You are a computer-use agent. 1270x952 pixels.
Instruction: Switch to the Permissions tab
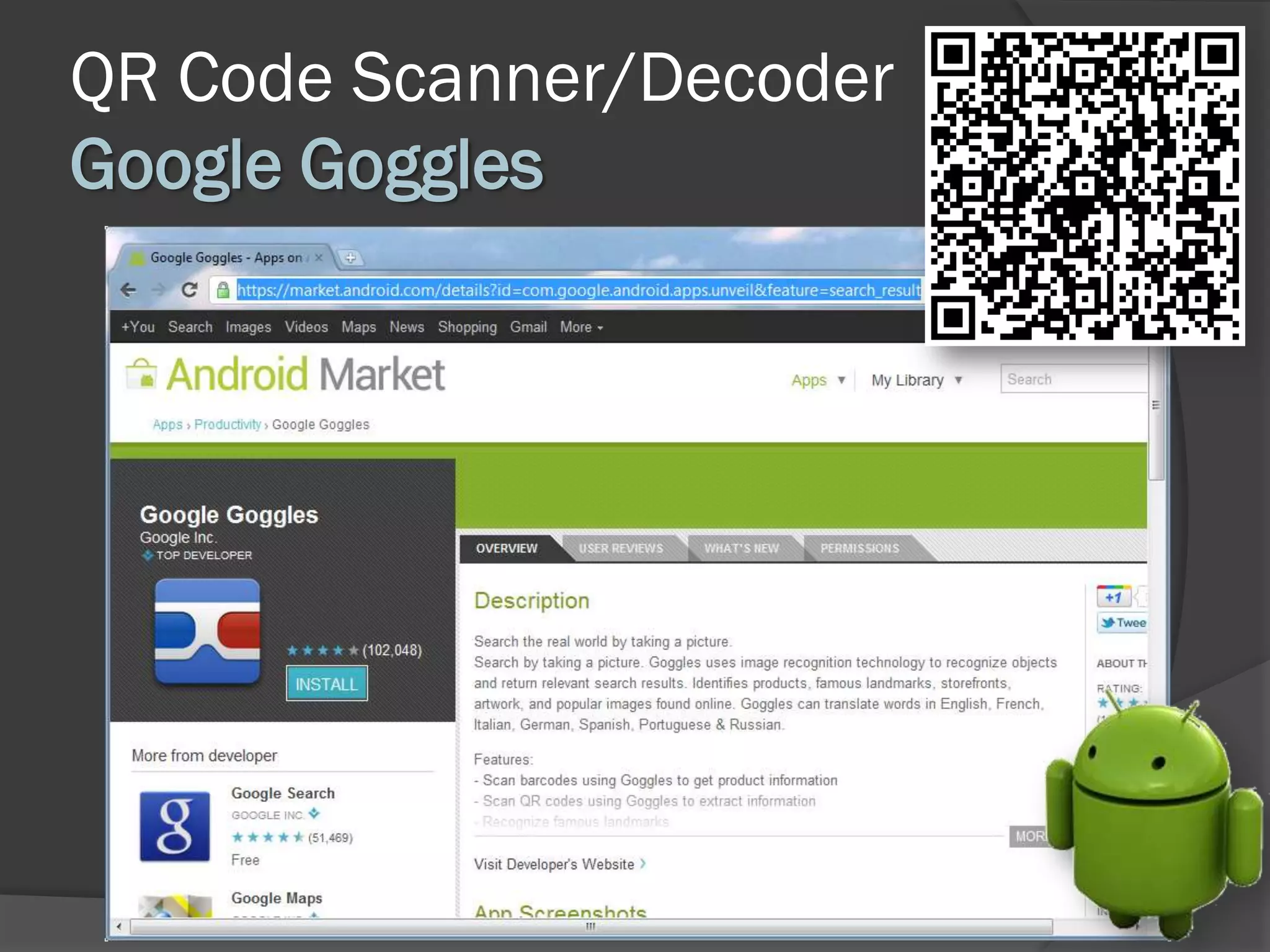point(859,549)
